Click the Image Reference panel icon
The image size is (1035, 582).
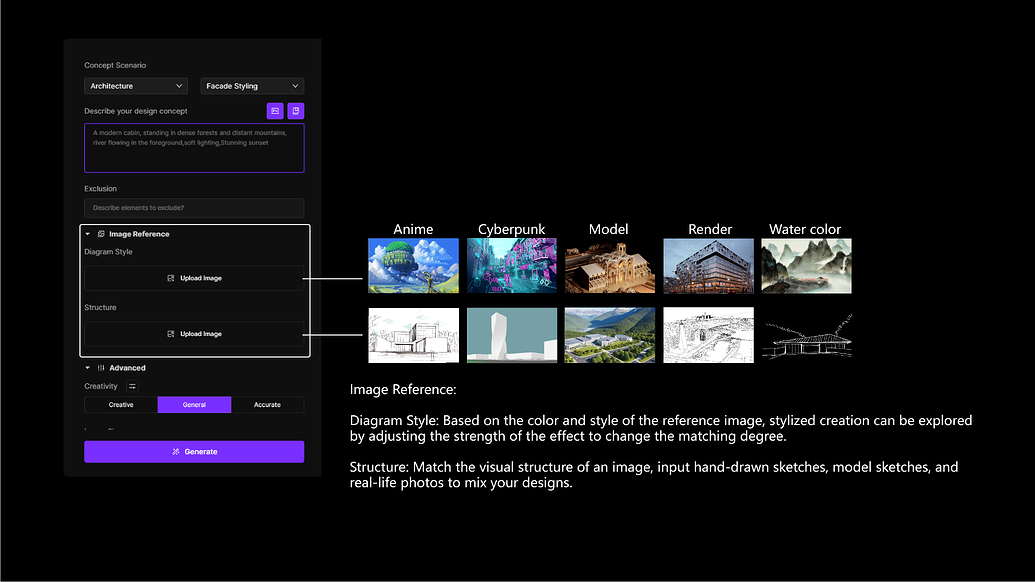click(x=100, y=234)
